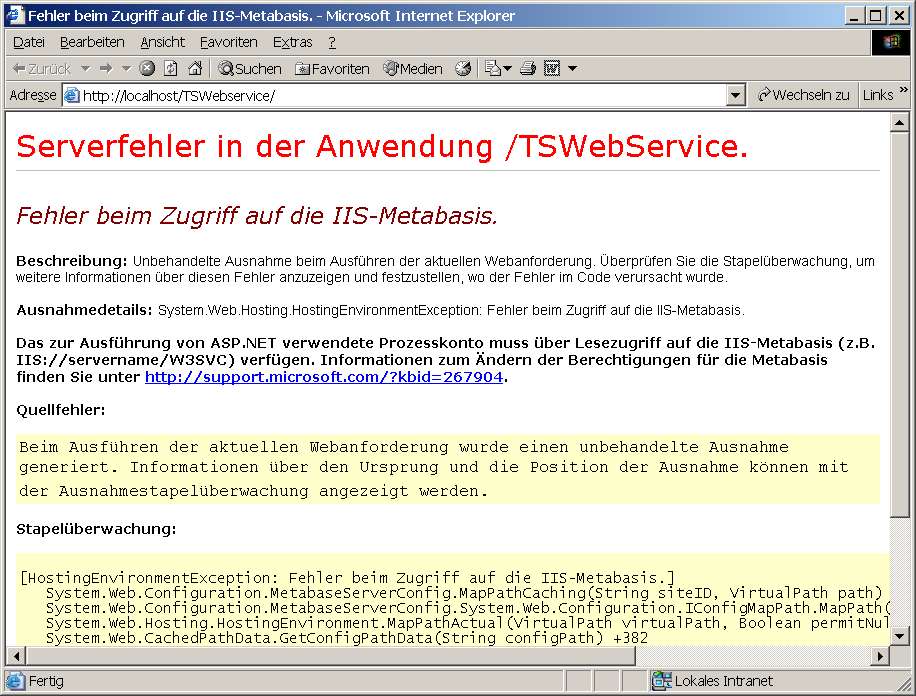Click the Wechseln zu button

[803, 95]
